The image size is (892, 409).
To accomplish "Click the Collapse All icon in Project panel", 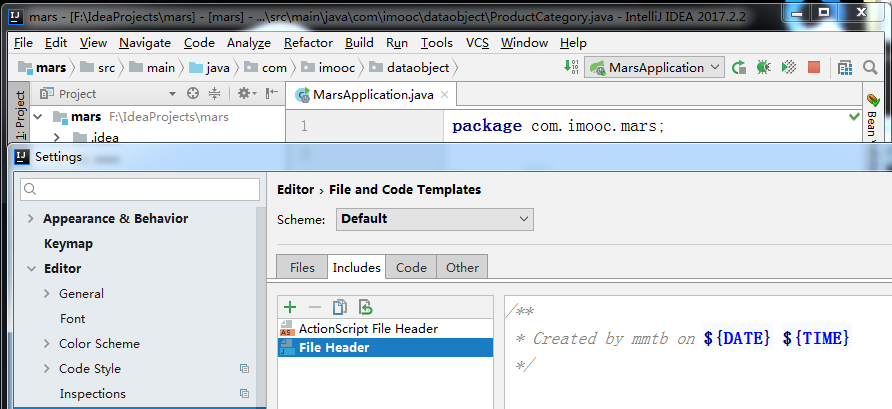I will point(214,93).
